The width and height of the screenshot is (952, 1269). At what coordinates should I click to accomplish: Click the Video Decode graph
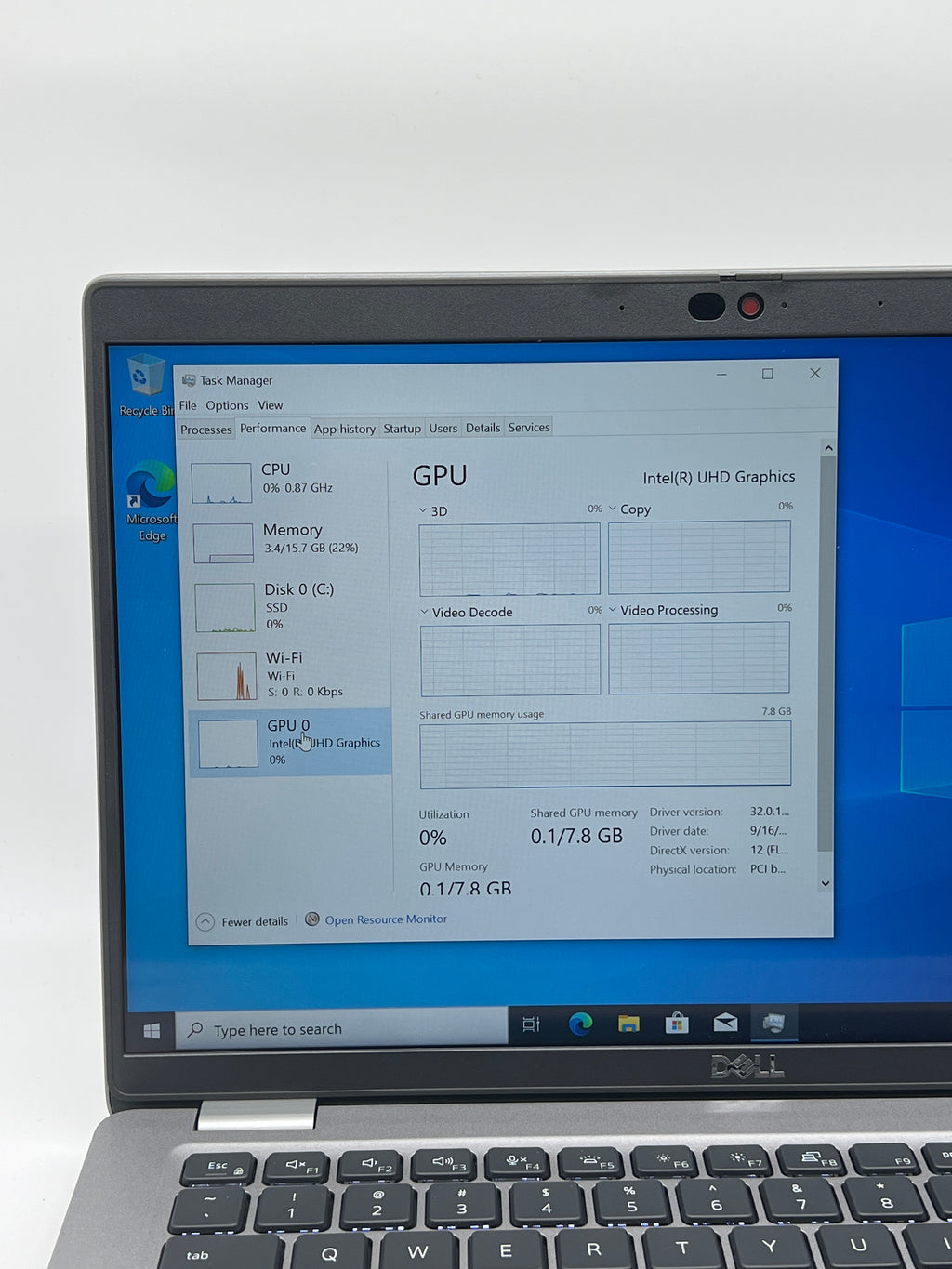click(x=510, y=660)
